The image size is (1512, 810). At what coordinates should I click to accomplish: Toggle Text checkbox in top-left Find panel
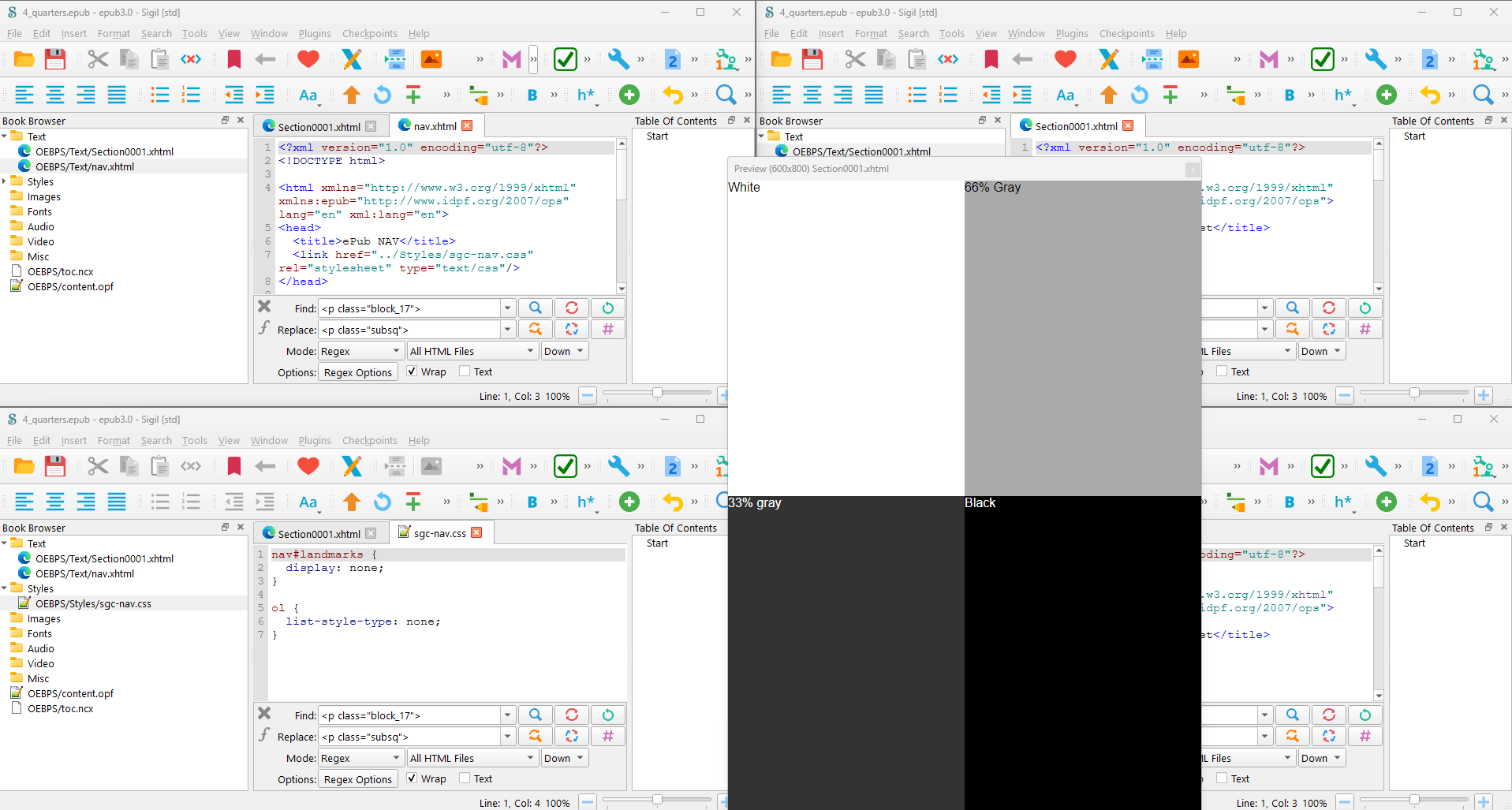pos(465,371)
